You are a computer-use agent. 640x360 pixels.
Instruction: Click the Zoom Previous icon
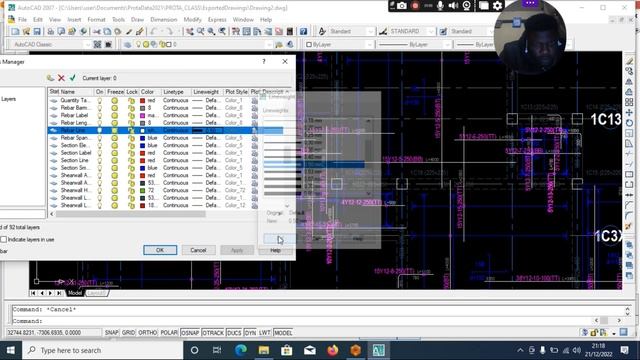point(222,31)
